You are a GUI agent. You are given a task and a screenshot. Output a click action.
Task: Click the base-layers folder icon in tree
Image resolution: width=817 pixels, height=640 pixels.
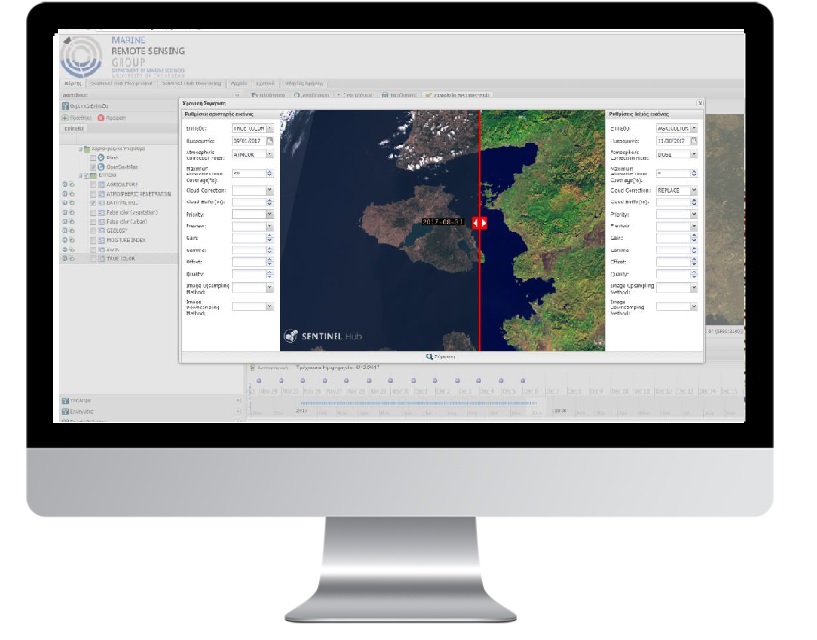87,149
